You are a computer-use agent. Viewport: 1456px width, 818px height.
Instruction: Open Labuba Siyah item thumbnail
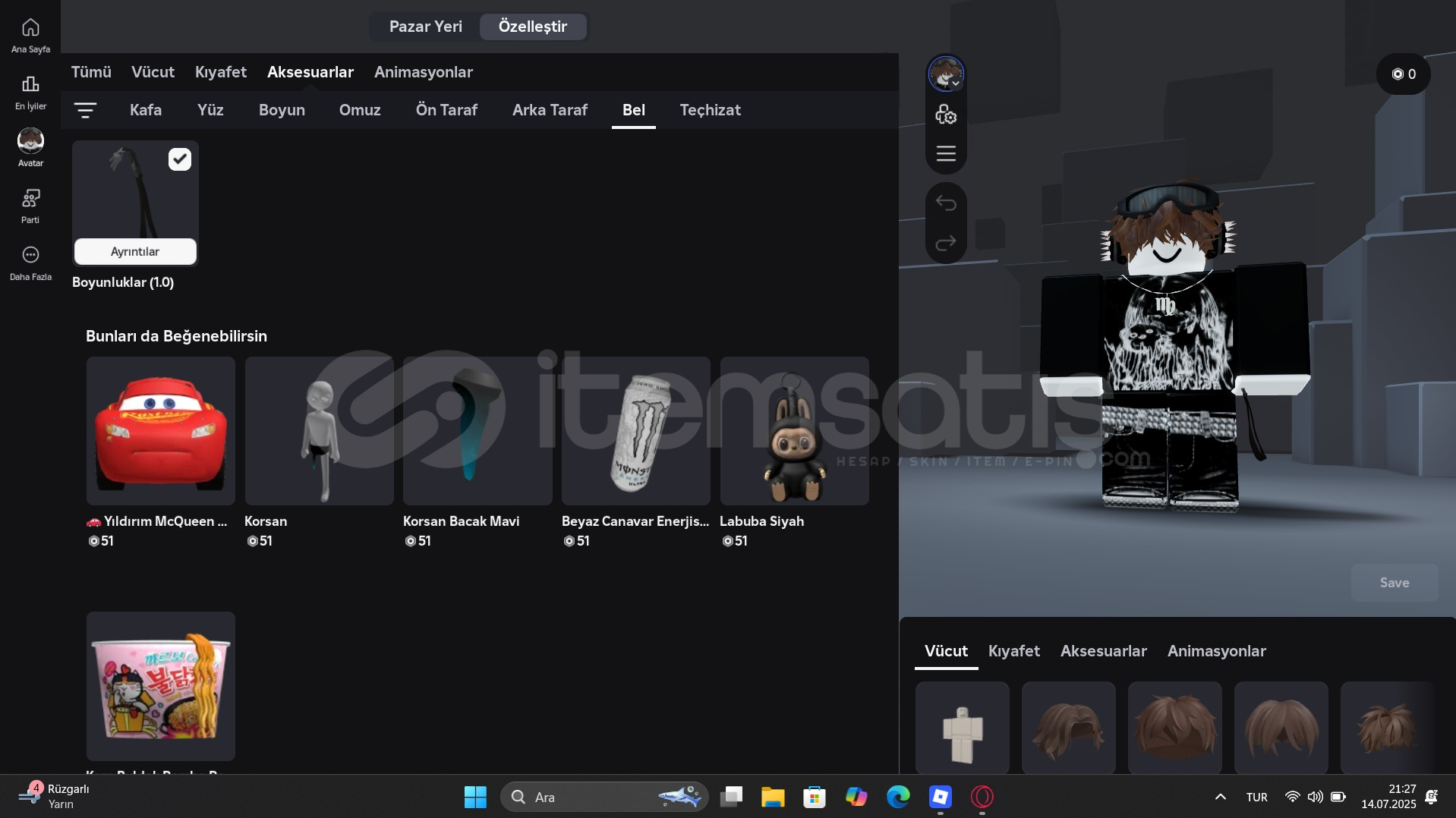coord(794,431)
